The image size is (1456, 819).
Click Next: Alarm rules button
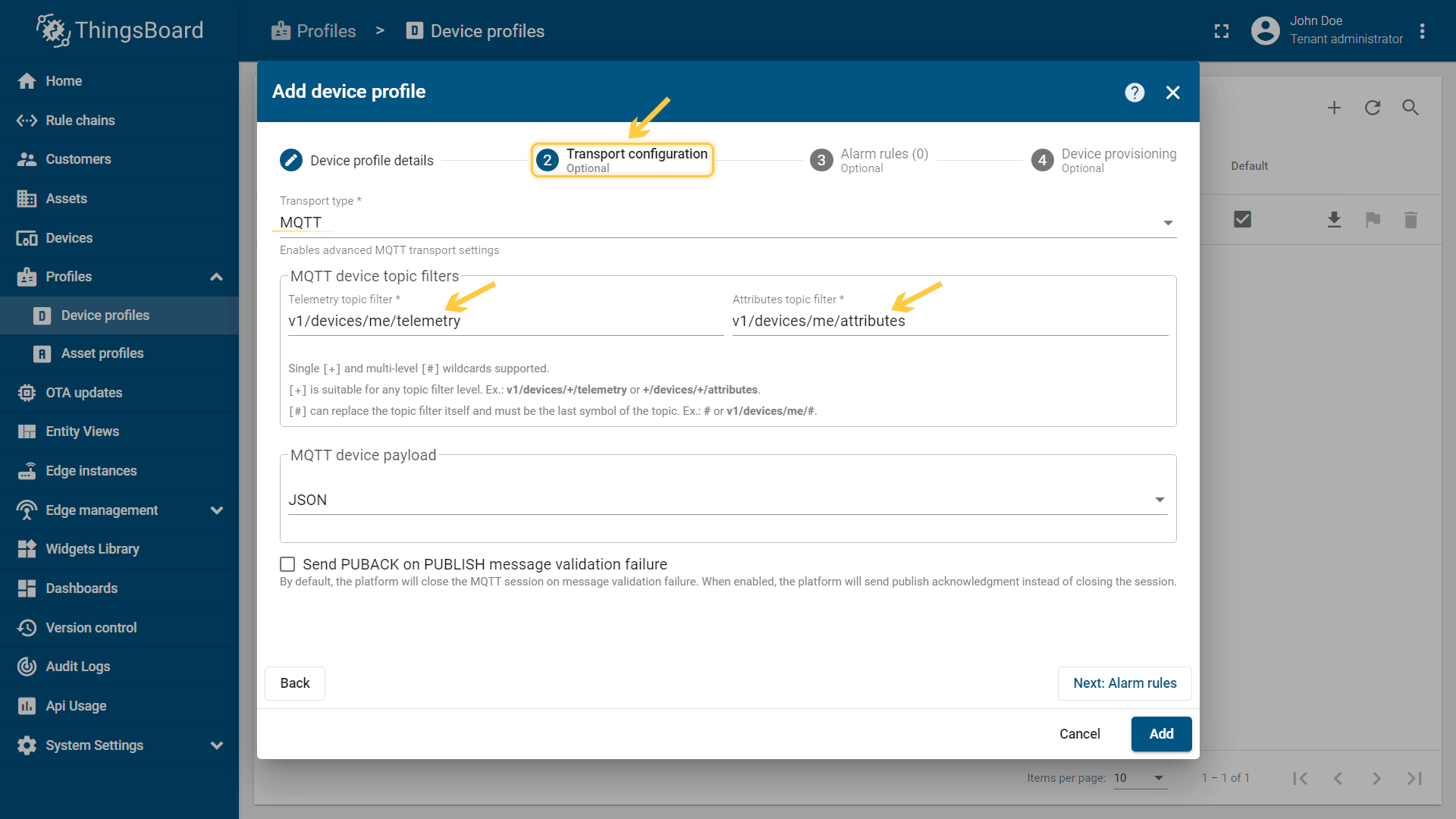[1125, 683]
